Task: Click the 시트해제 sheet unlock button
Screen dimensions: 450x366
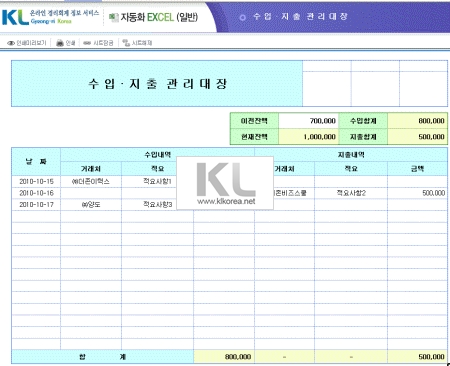Action: [x=137, y=43]
